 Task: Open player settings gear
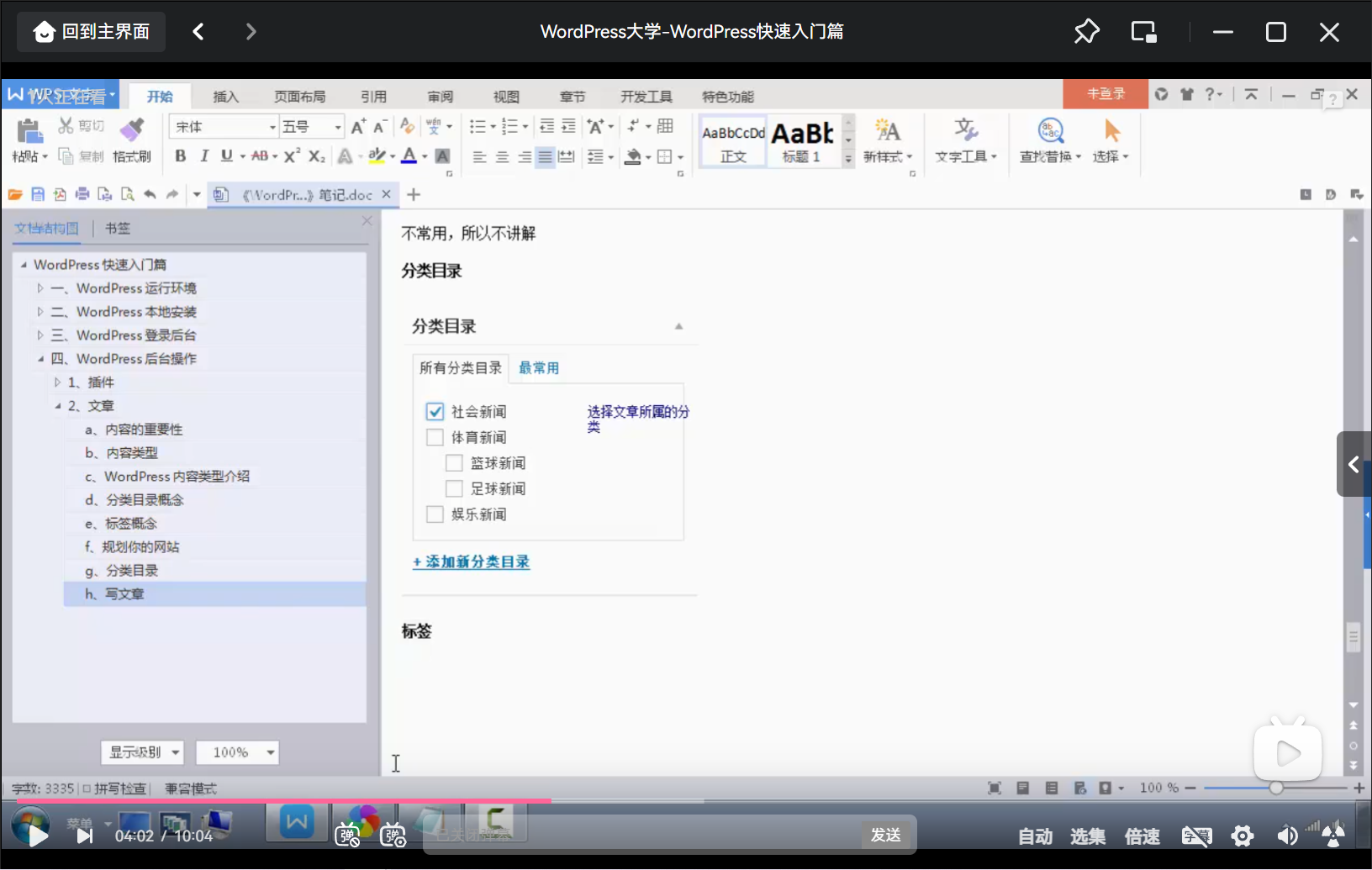click(x=1243, y=836)
